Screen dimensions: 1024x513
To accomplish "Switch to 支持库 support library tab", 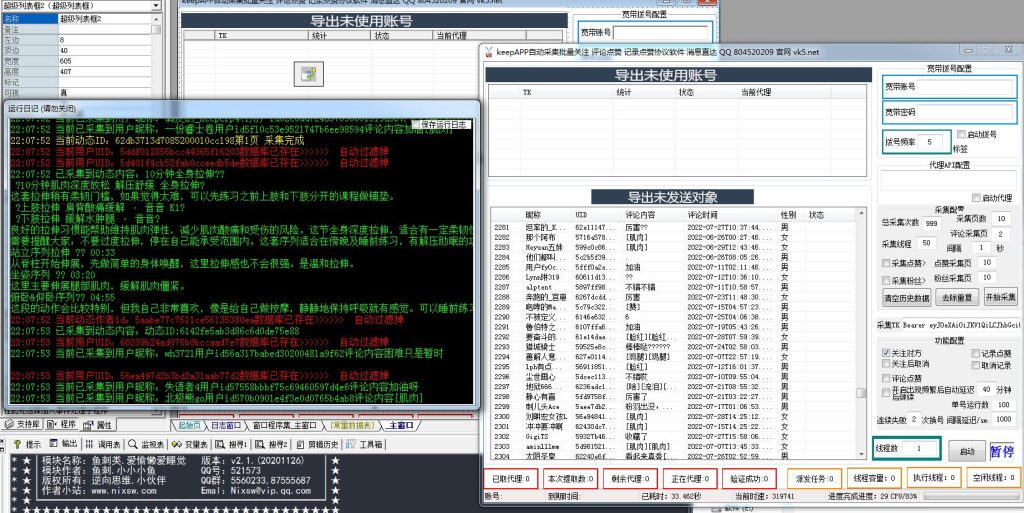I will pos(22,425).
